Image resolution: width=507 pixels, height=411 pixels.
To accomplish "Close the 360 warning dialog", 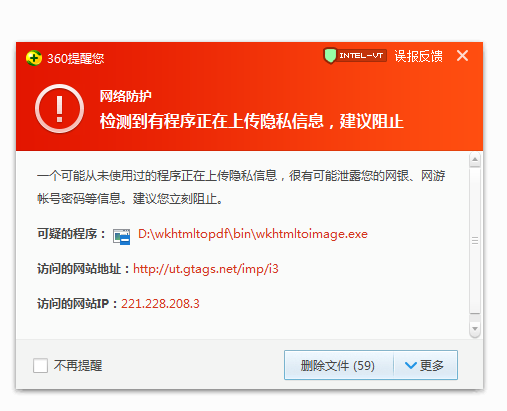I will 462,56.
